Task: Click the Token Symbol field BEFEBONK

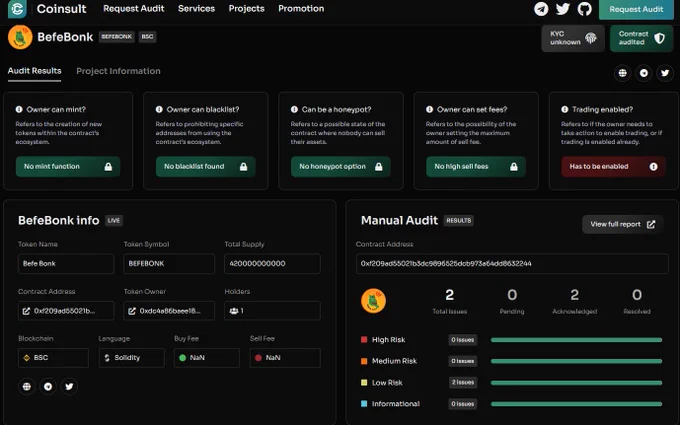Action: click(x=169, y=264)
